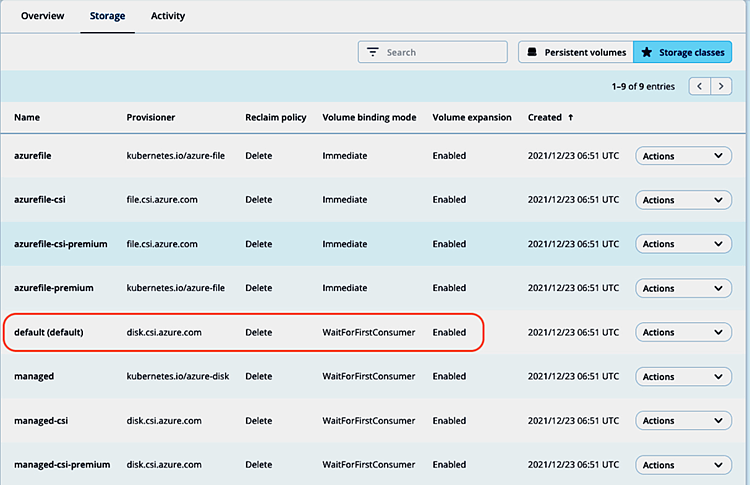This screenshot has width=750, height=485.
Task: Open Actions dropdown for azurefile-premium row
Action: [x=683, y=288]
